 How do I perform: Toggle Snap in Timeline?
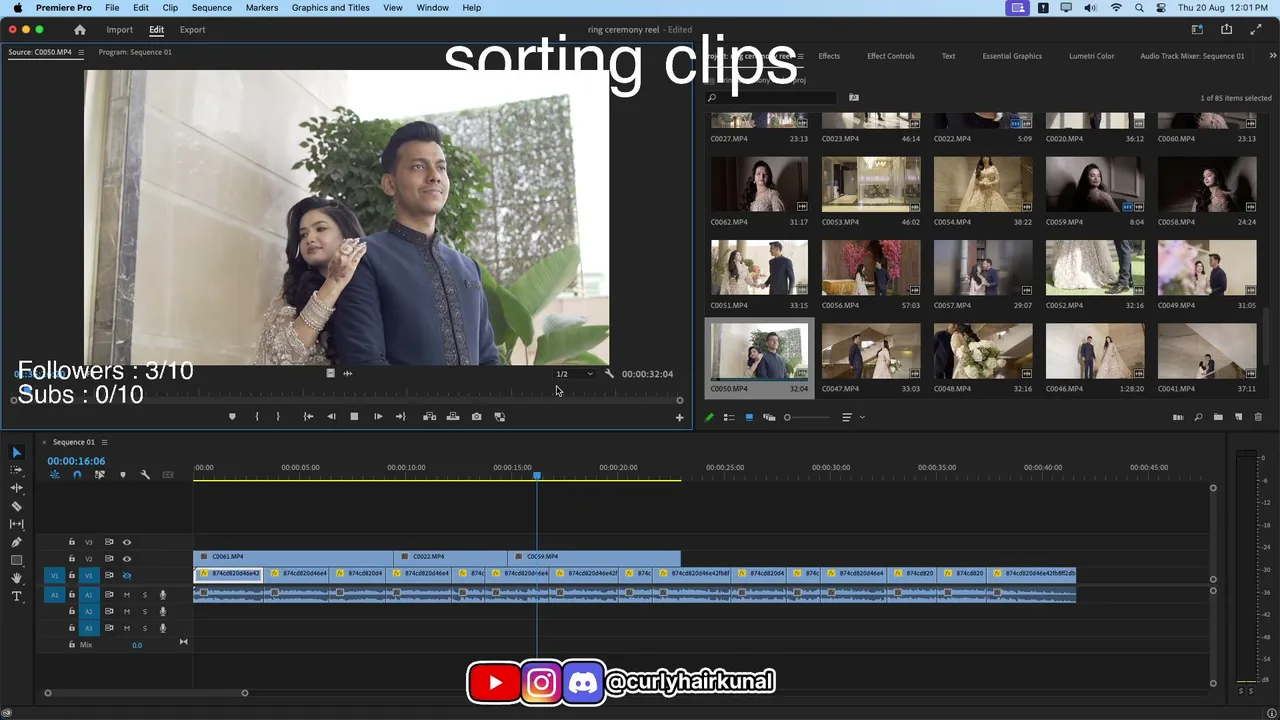coord(77,475)
